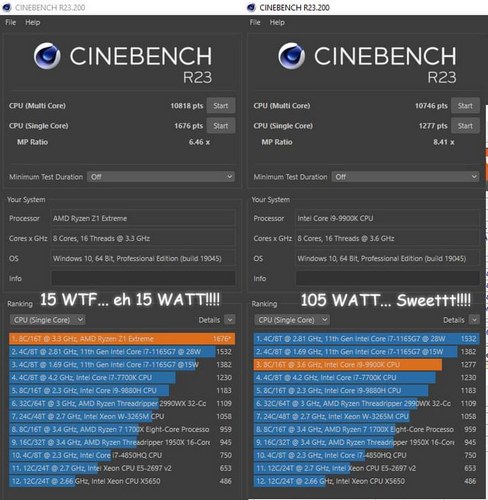The image size is (488, 500).
Task: Select i7-1165G7 @ 28W row in the right ranking
Action: [366, 339]
